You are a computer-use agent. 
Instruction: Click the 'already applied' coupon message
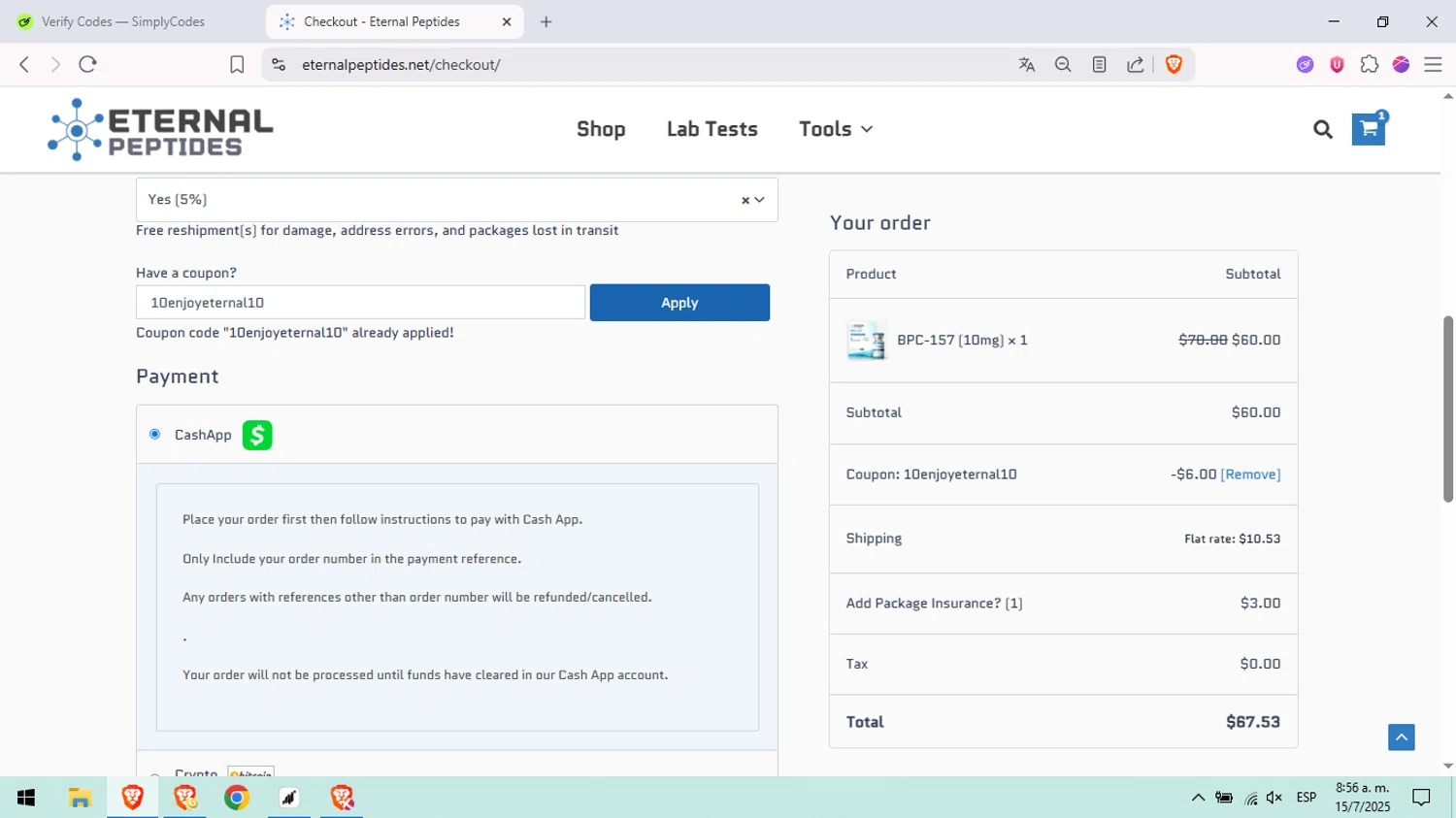pyautogui.click(x=295, y=333)
